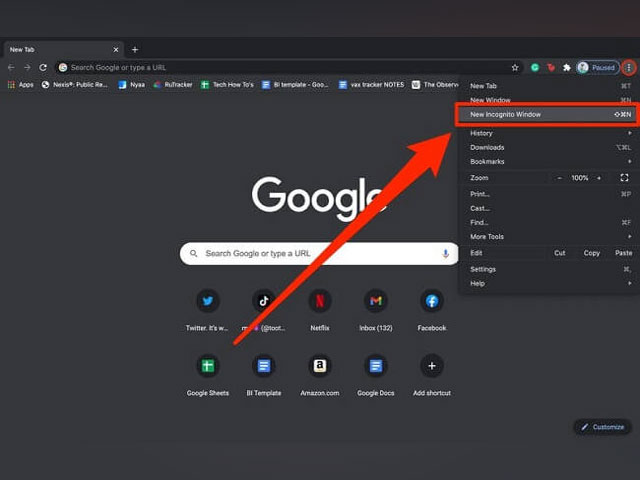This screenshot has width=640, height=480.
Task: Expand the Bookmarks submenu
Action: click(550, 162)
